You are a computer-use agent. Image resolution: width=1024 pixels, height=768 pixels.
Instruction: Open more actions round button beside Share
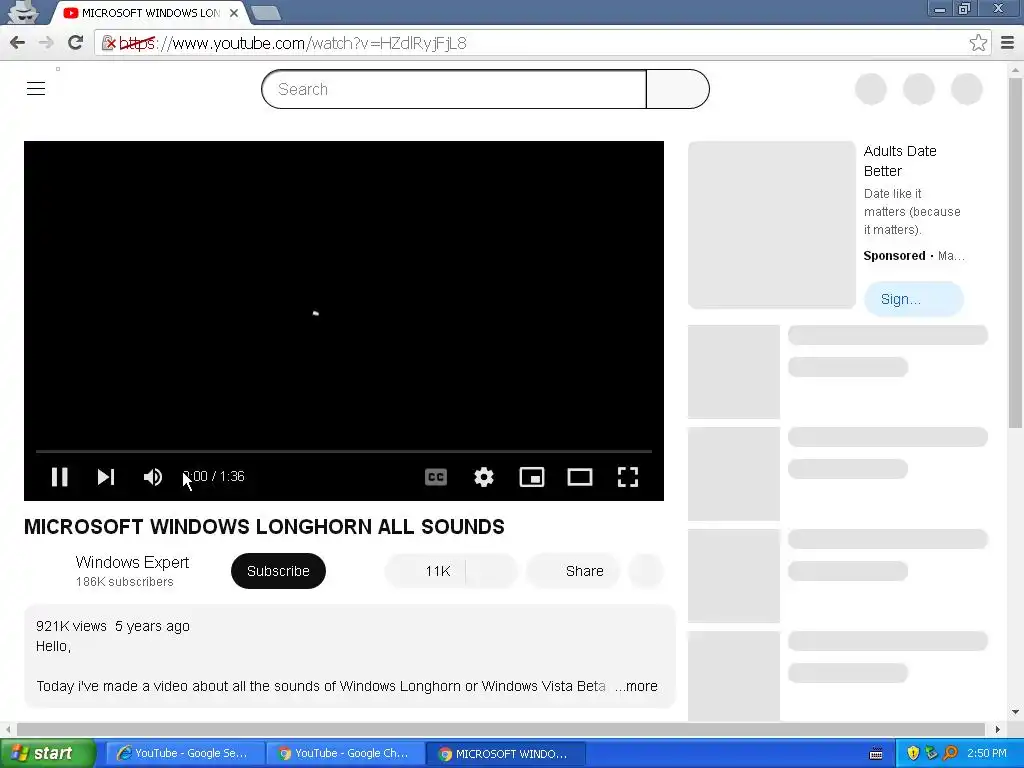tap(646, 571)
